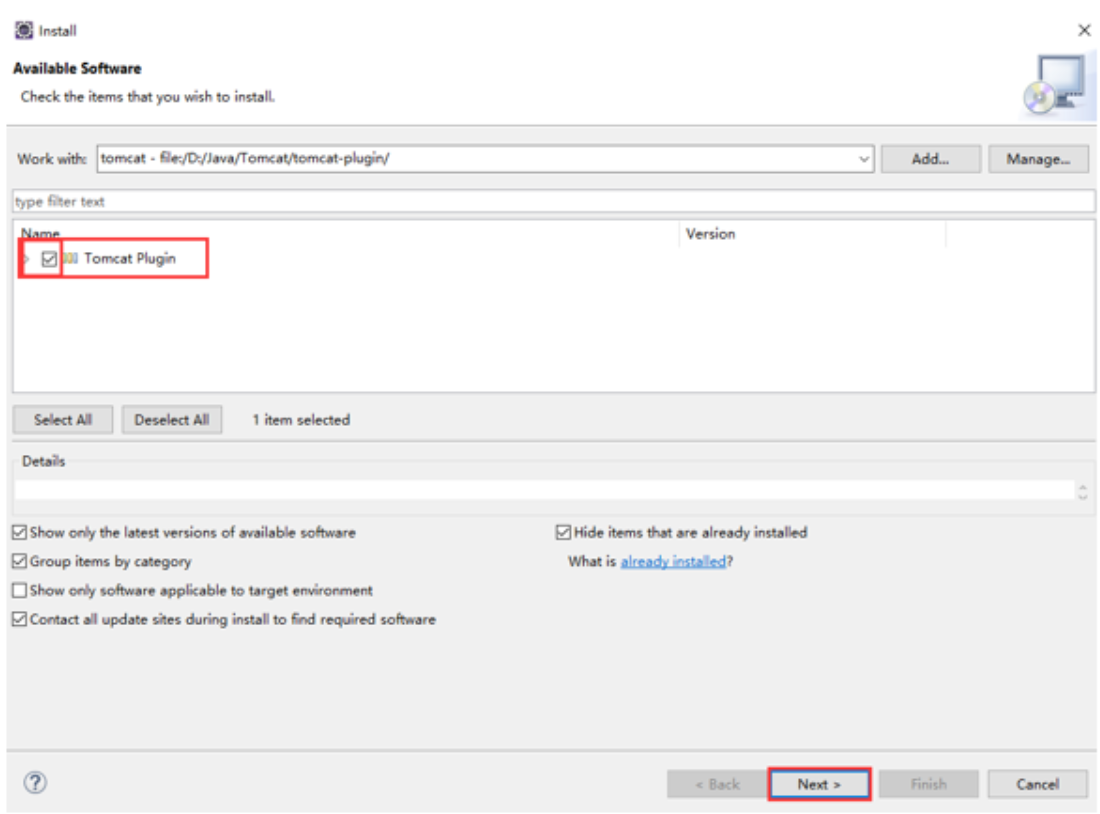1100x814 pixels.
Task: Open the already installed link
Action: (673, 561)
